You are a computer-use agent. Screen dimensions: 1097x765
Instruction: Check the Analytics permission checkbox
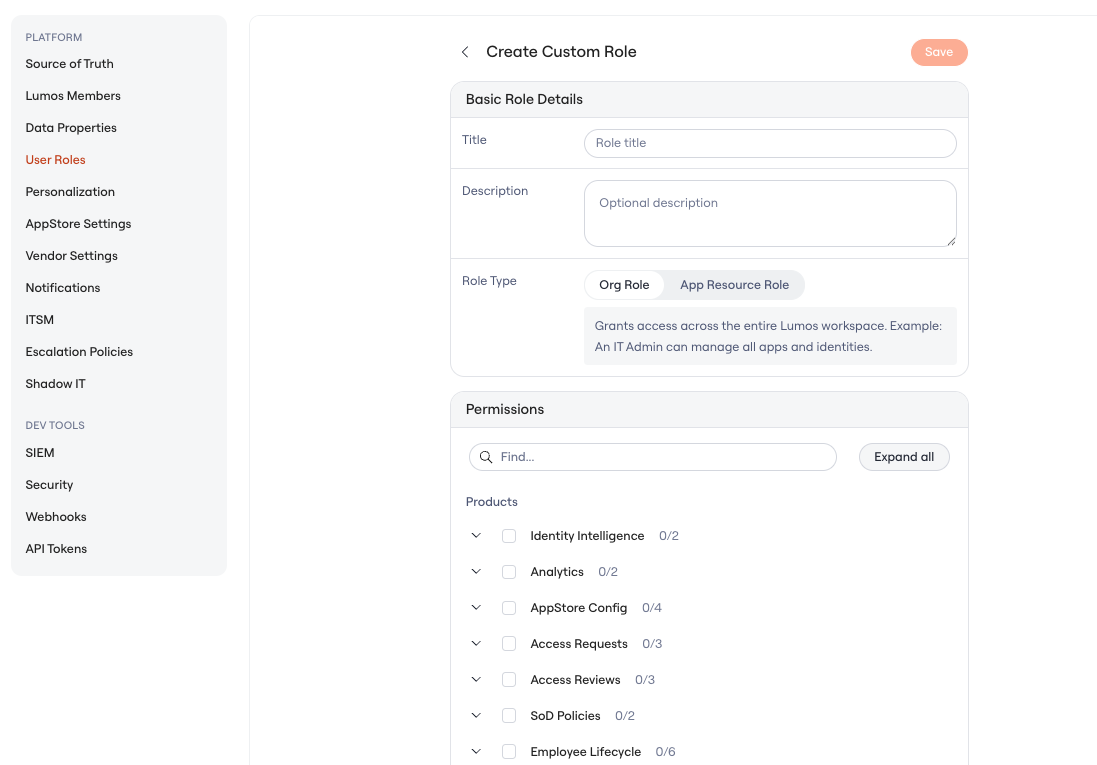[x=509, y=572]
